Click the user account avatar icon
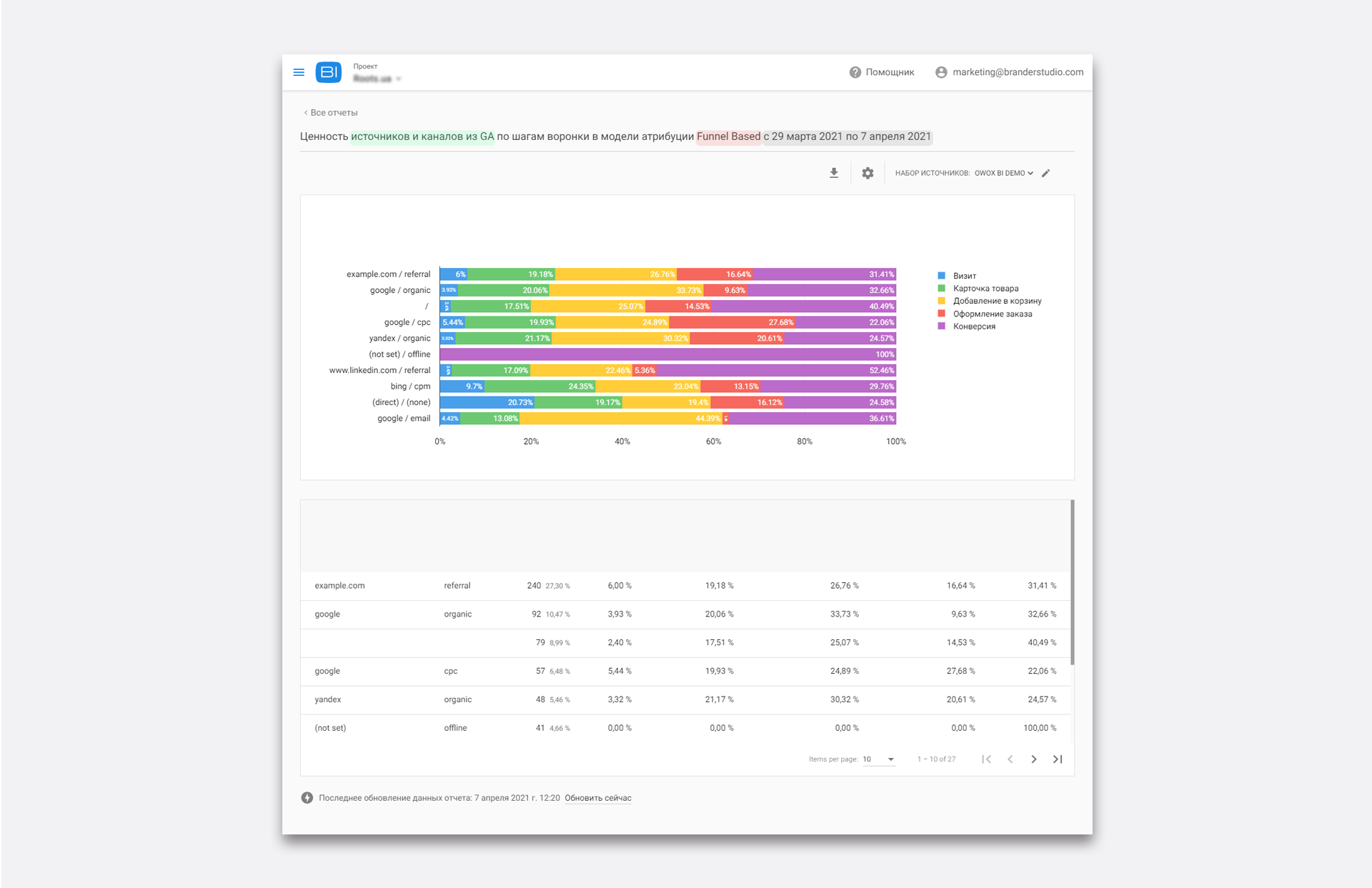Image resolution: width=1372 pixels, height=888 pixels. click(x=941, y=72)
